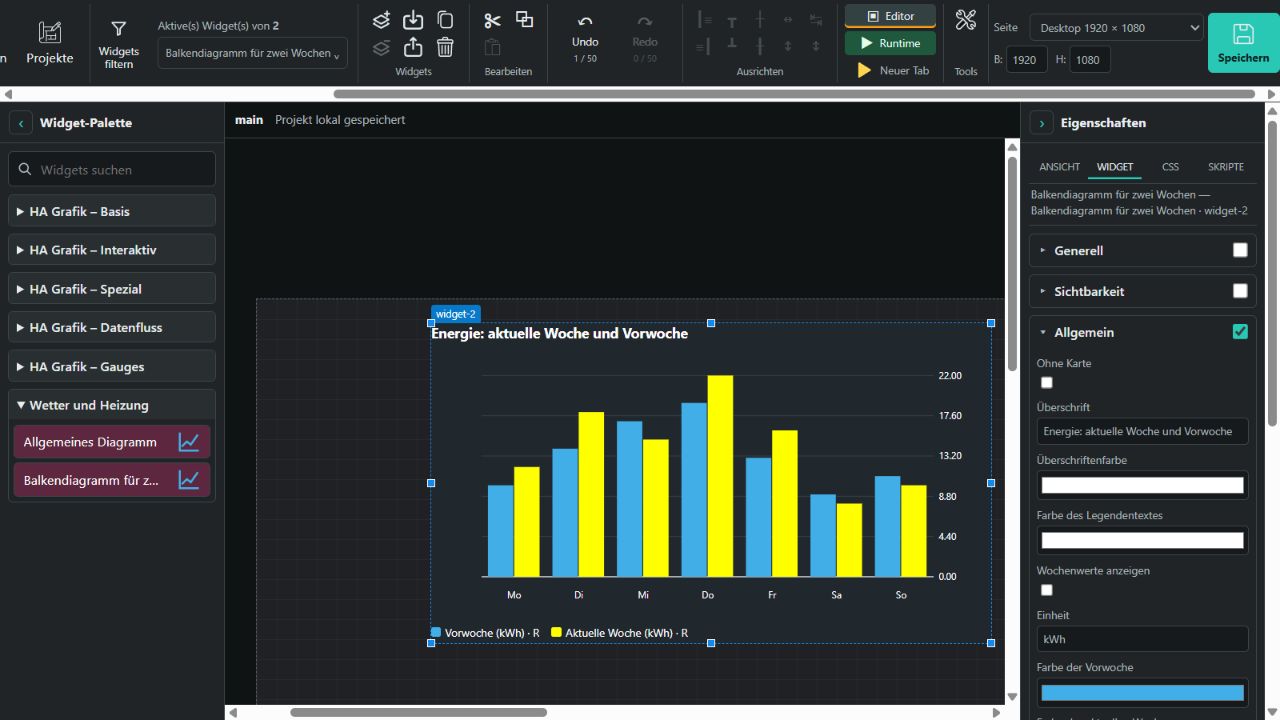Click the Widgets suchen search field
Screen dimensions: 1280x720
(x=112, y=169)
